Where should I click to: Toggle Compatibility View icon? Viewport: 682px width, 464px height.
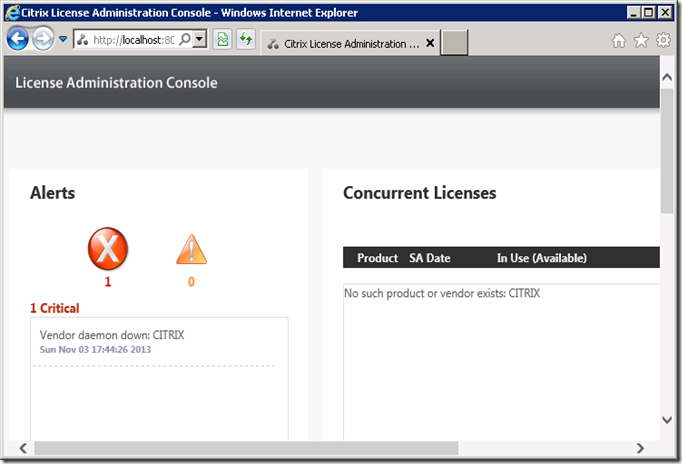point(222,40)
